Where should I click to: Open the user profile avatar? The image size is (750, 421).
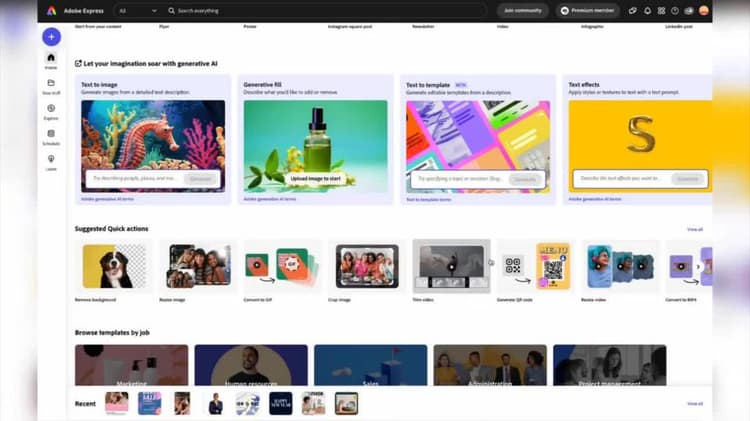704,11
